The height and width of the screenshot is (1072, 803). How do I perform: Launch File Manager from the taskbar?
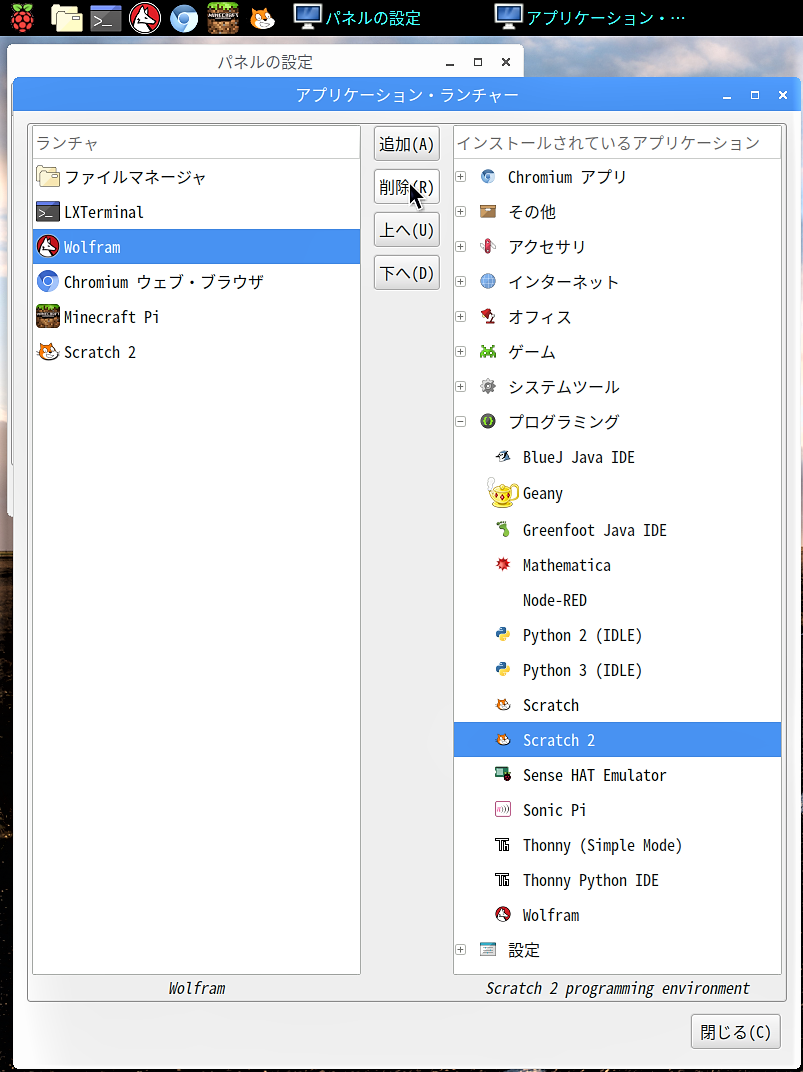click(x=67, y=18)
